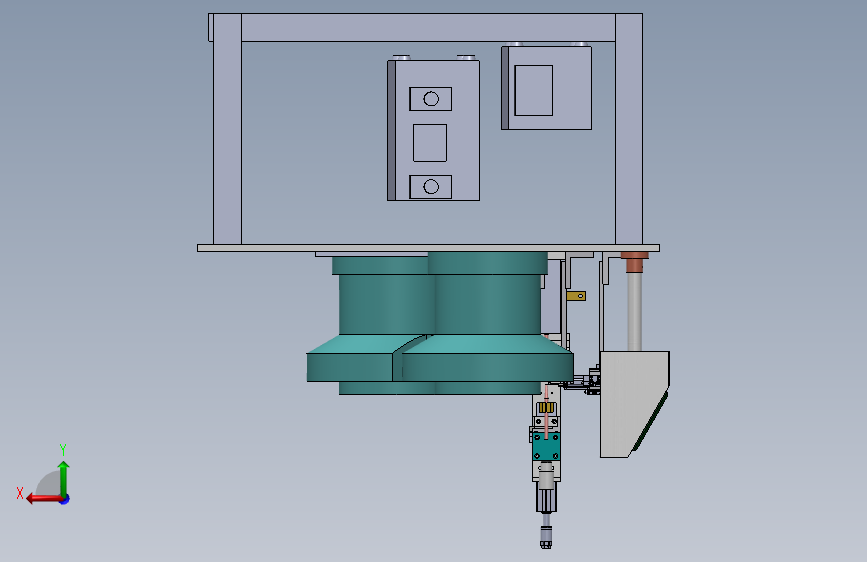Select the wide horizontal base plate
Viewport: 867px width, 562px height.
coord(429,248)
